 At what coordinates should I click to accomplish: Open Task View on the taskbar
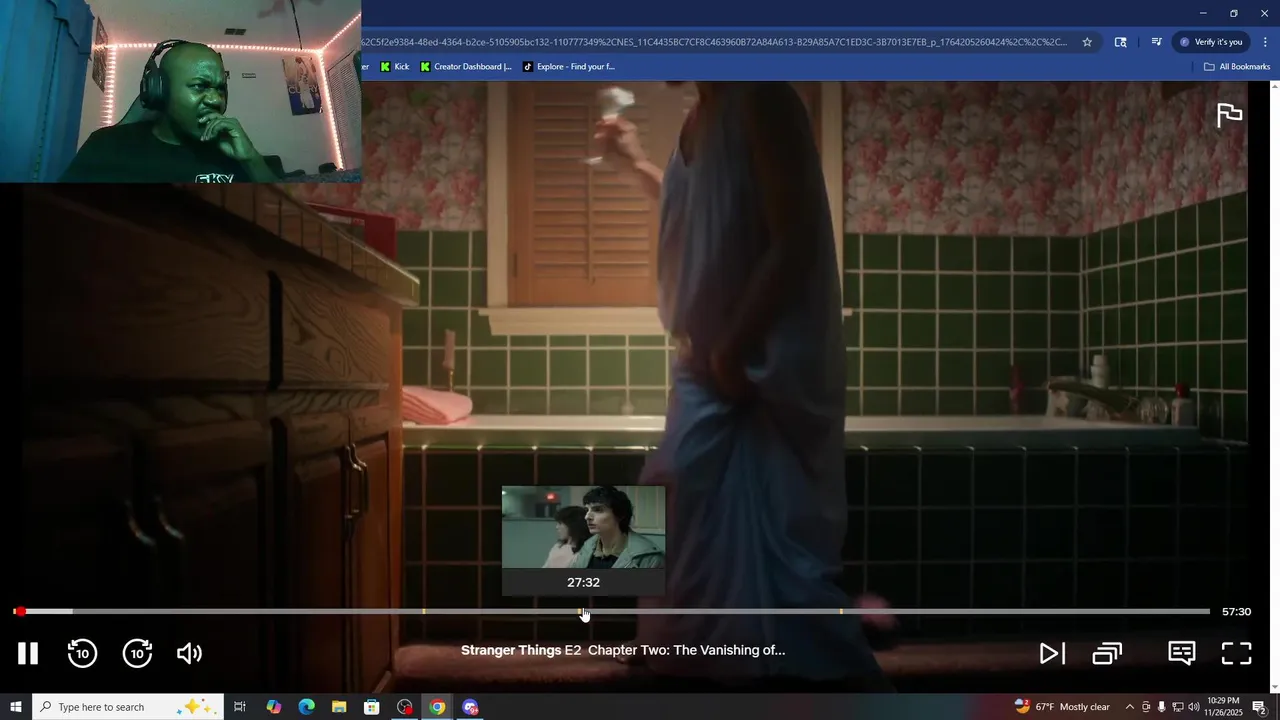[240, 707]
